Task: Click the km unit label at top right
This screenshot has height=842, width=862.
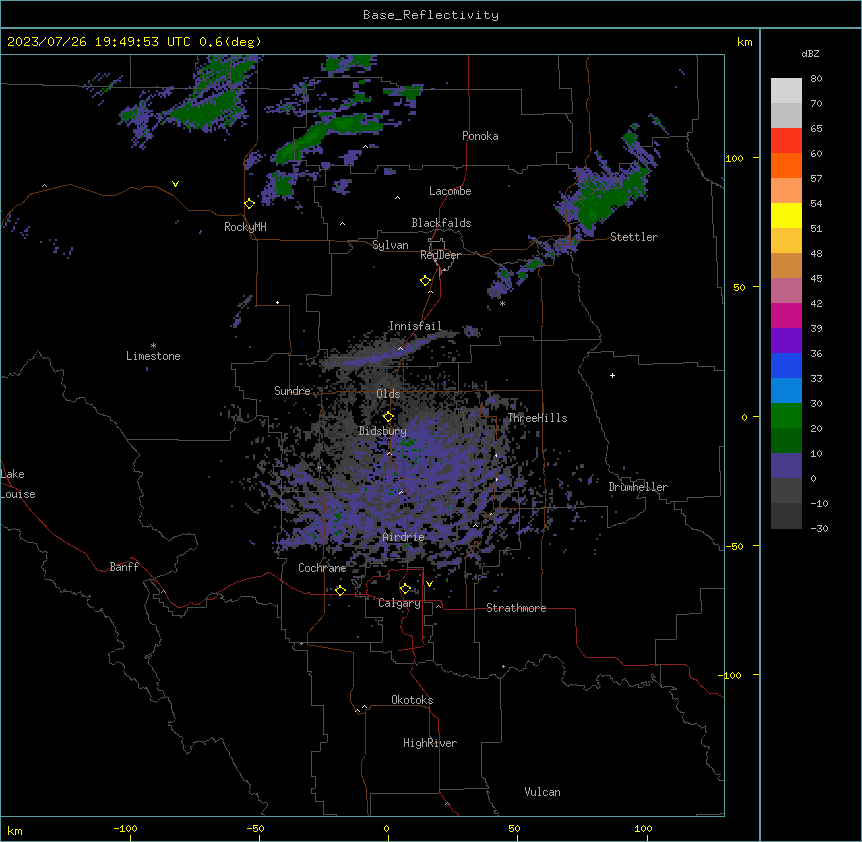Action: coord(744,42)
